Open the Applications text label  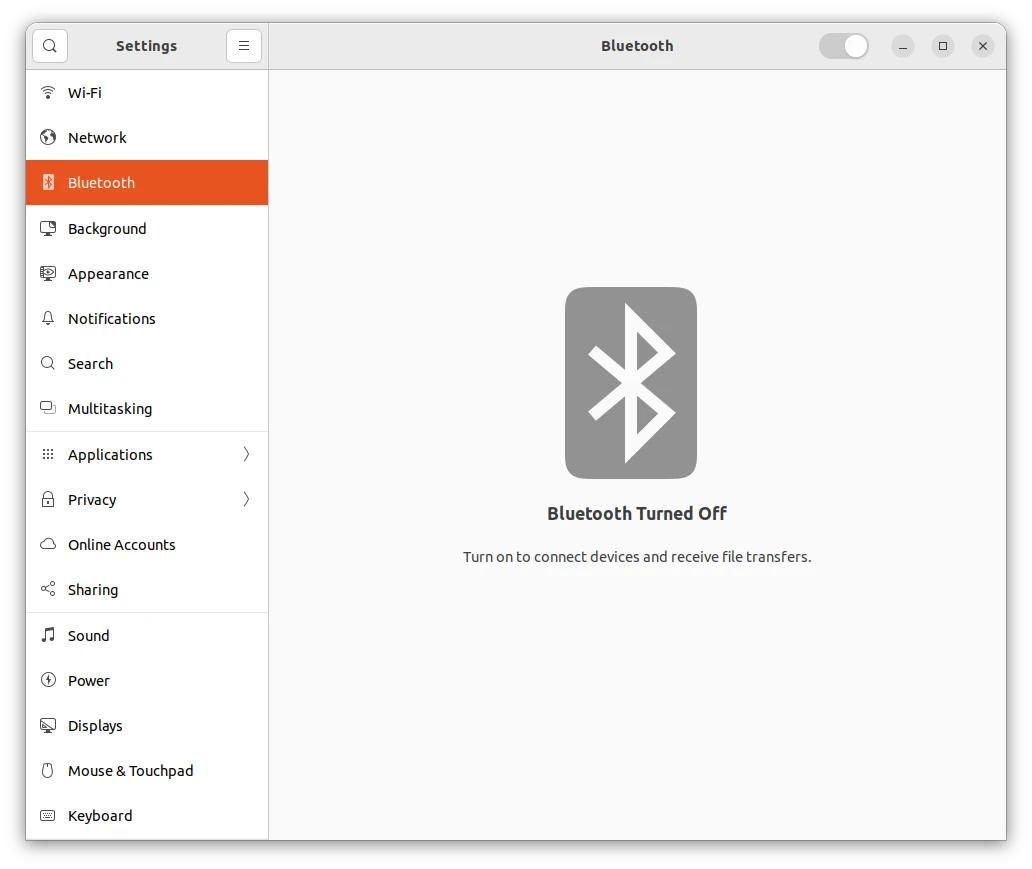click(x=110, y=455)
